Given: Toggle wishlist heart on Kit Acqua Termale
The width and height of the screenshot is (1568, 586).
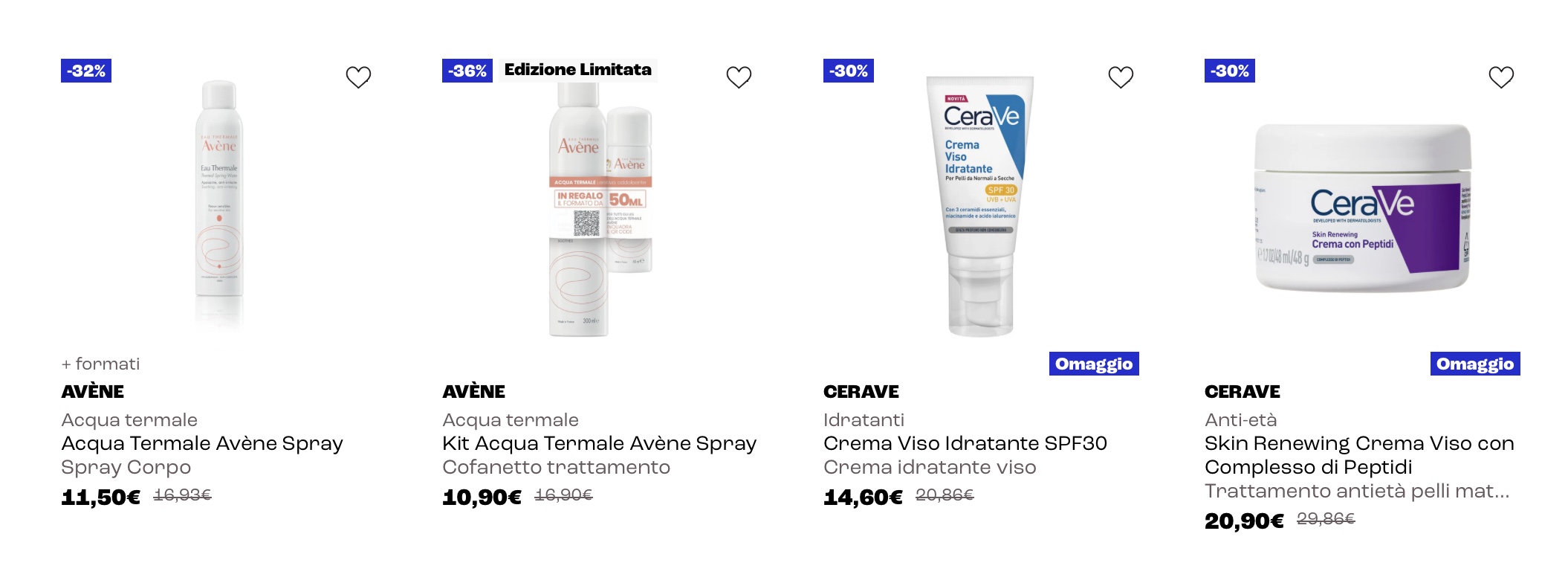Looking at the screenshot, I should (x=739, y=77).
